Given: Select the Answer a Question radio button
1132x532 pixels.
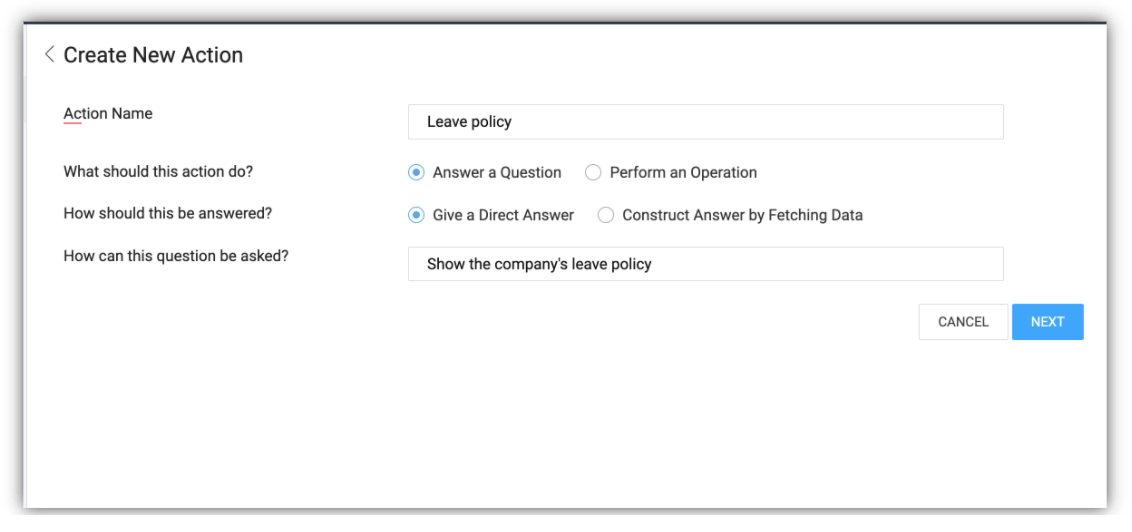Looking at the screenshot, I should [417, 172].
